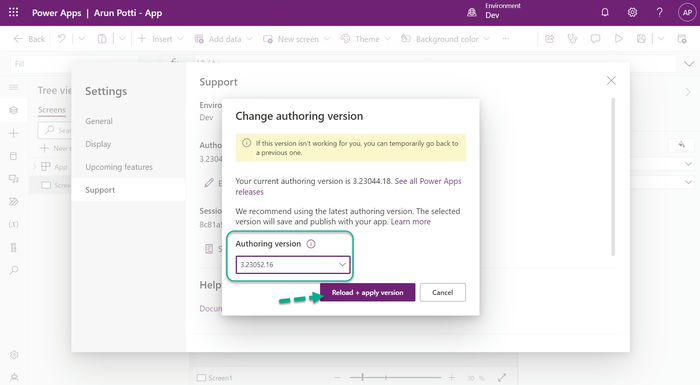Click the help question mark icon

click(x=659, y=13)
